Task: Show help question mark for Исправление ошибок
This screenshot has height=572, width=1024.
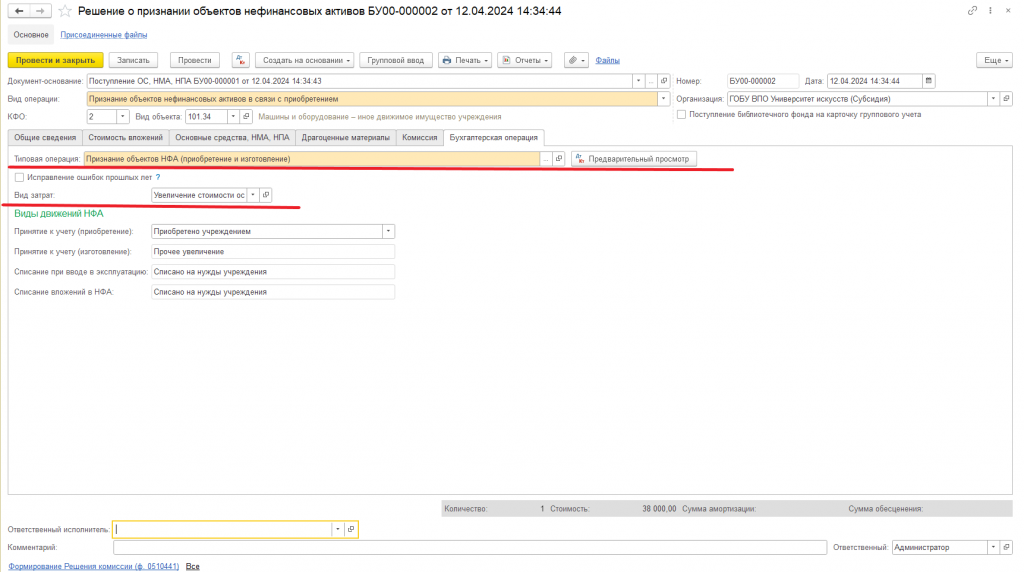Action: (158, 177)
